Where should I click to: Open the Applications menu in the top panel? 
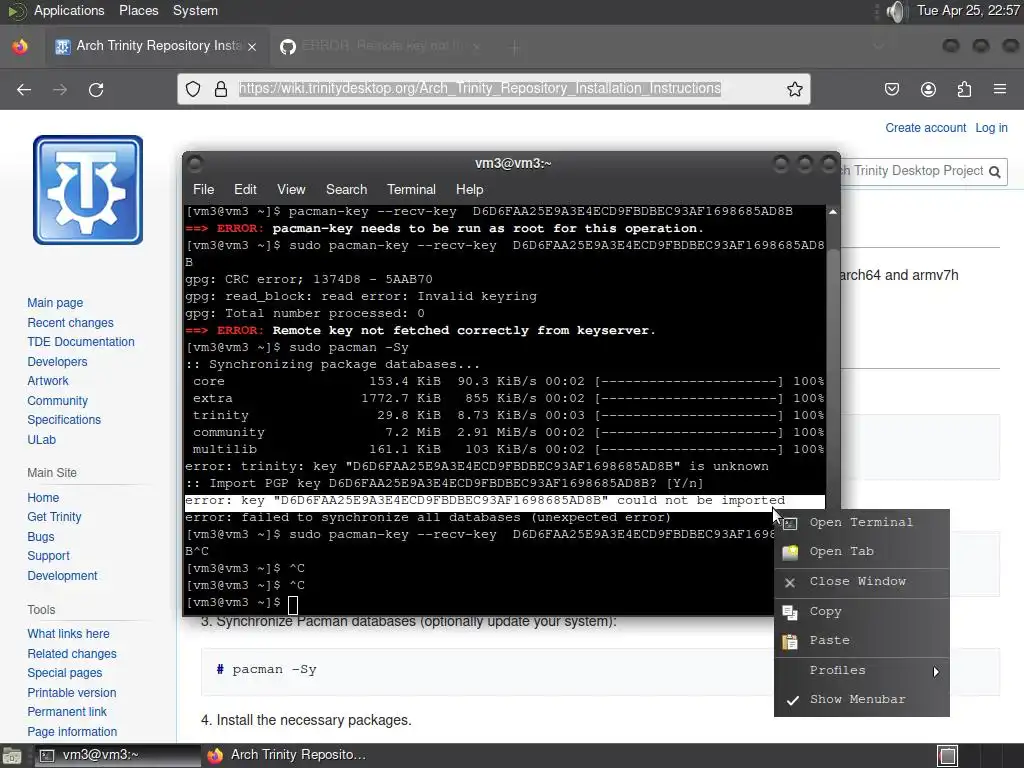[69, 10]
